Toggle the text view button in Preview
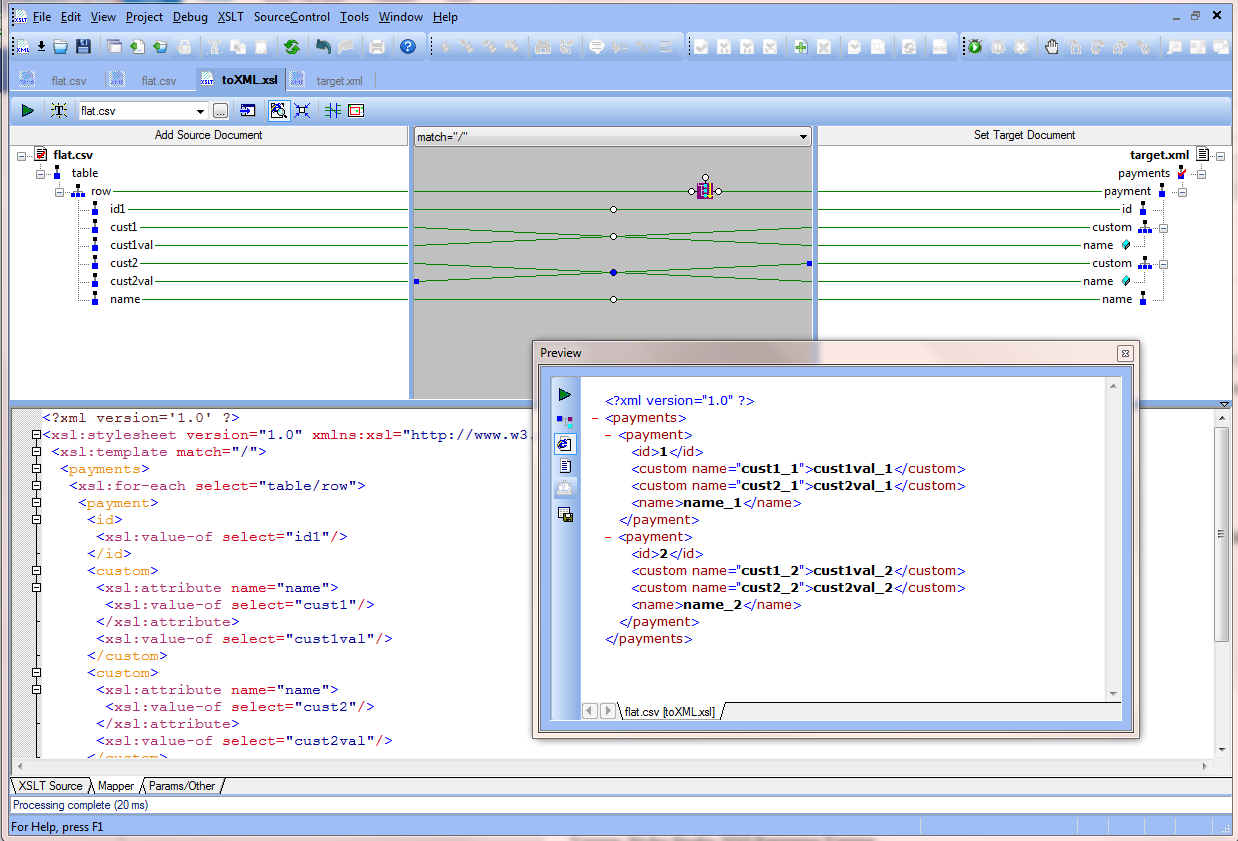 coord(565,466)
